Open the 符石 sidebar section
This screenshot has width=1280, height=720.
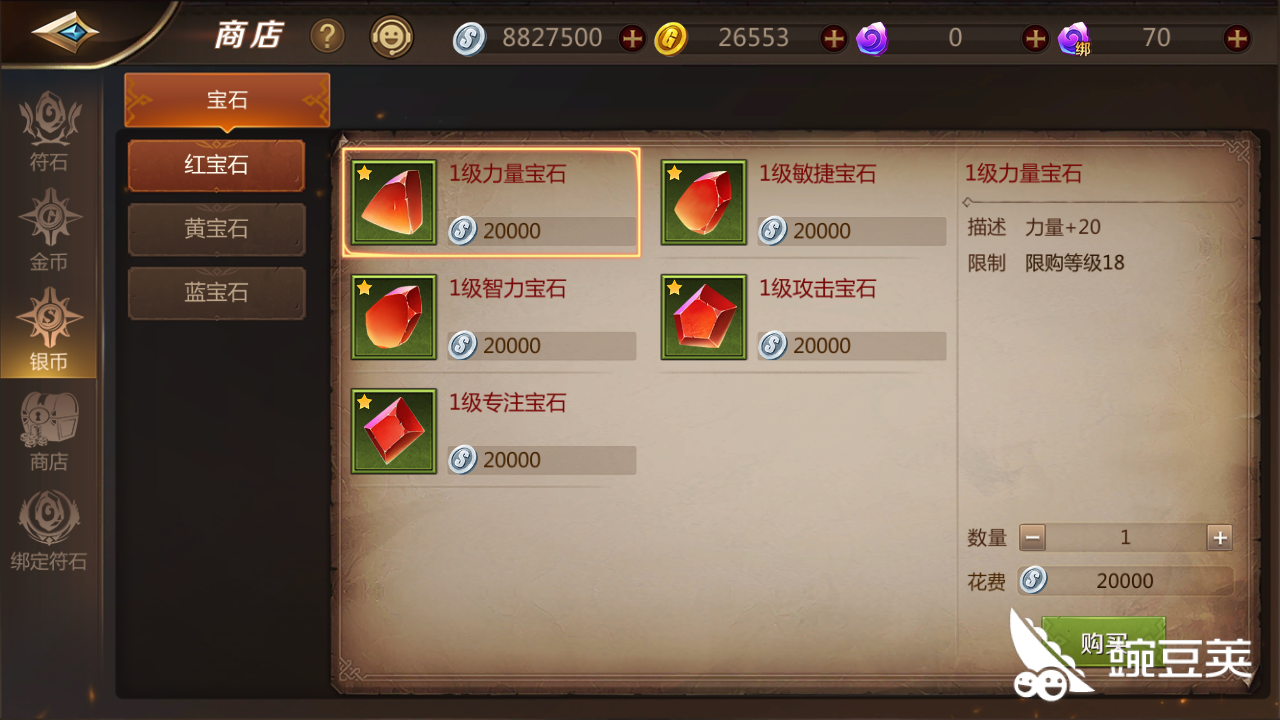point(48,132)
